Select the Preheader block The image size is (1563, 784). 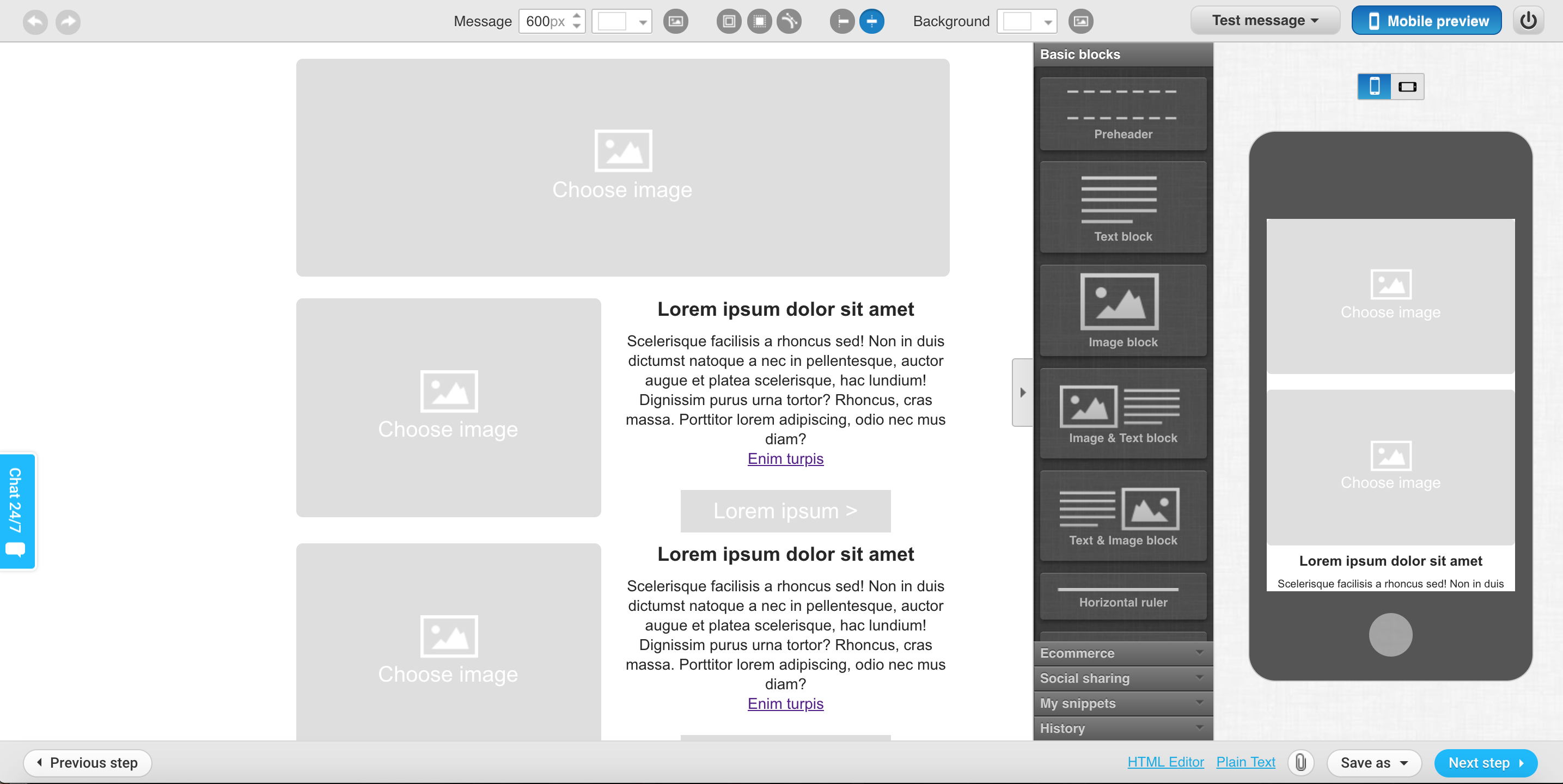(x=1123, y=113)
